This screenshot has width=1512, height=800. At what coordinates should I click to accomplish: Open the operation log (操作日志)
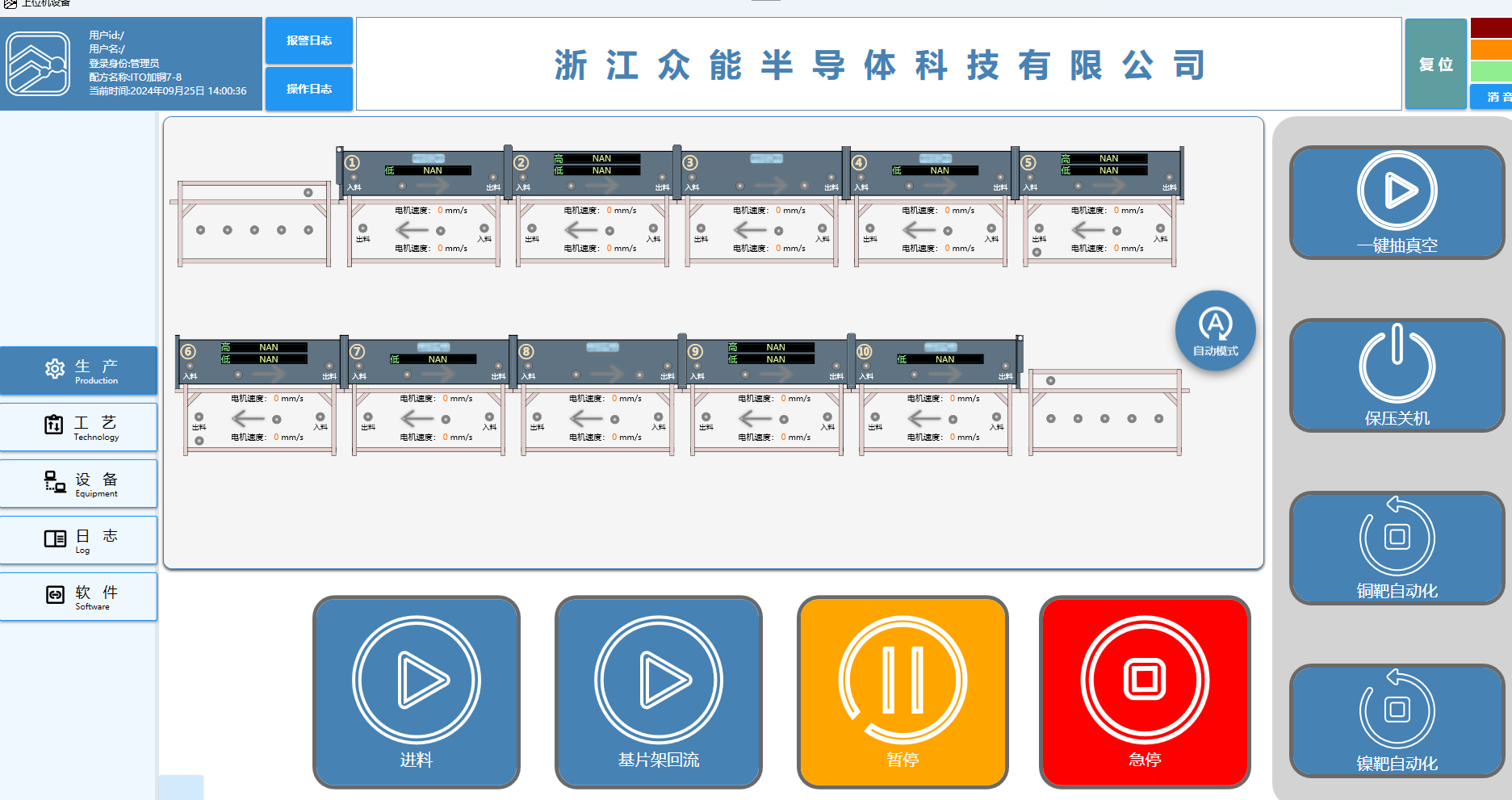[309, 89]
